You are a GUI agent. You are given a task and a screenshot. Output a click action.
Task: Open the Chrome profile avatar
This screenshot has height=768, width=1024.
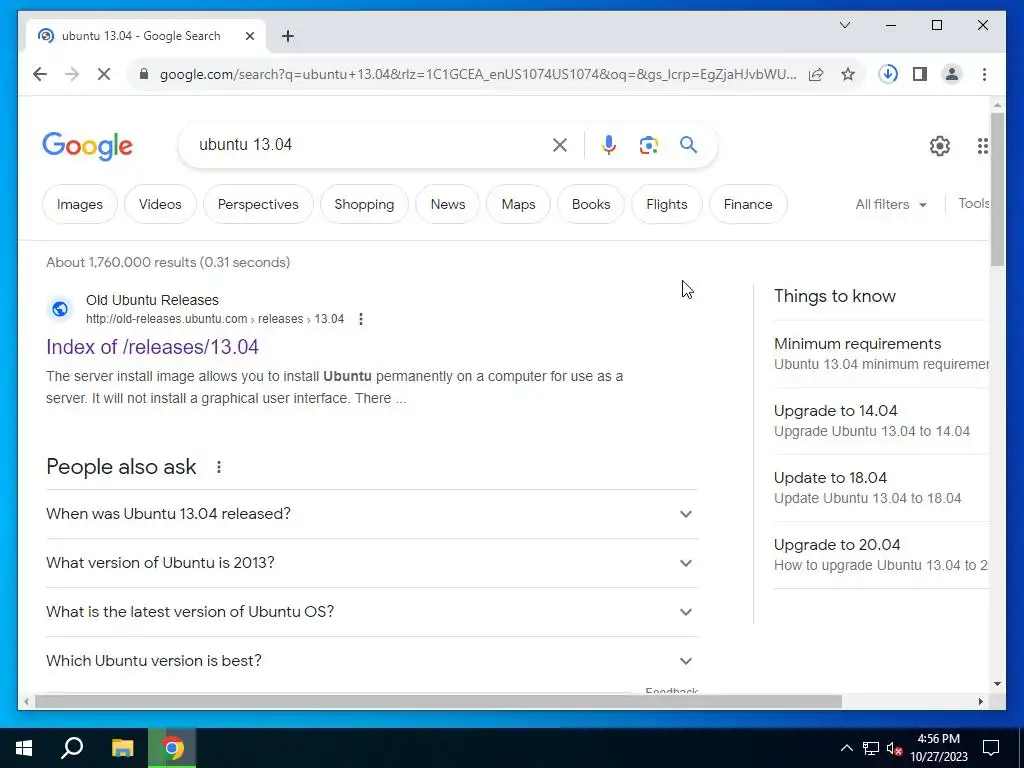coord(952,74)
